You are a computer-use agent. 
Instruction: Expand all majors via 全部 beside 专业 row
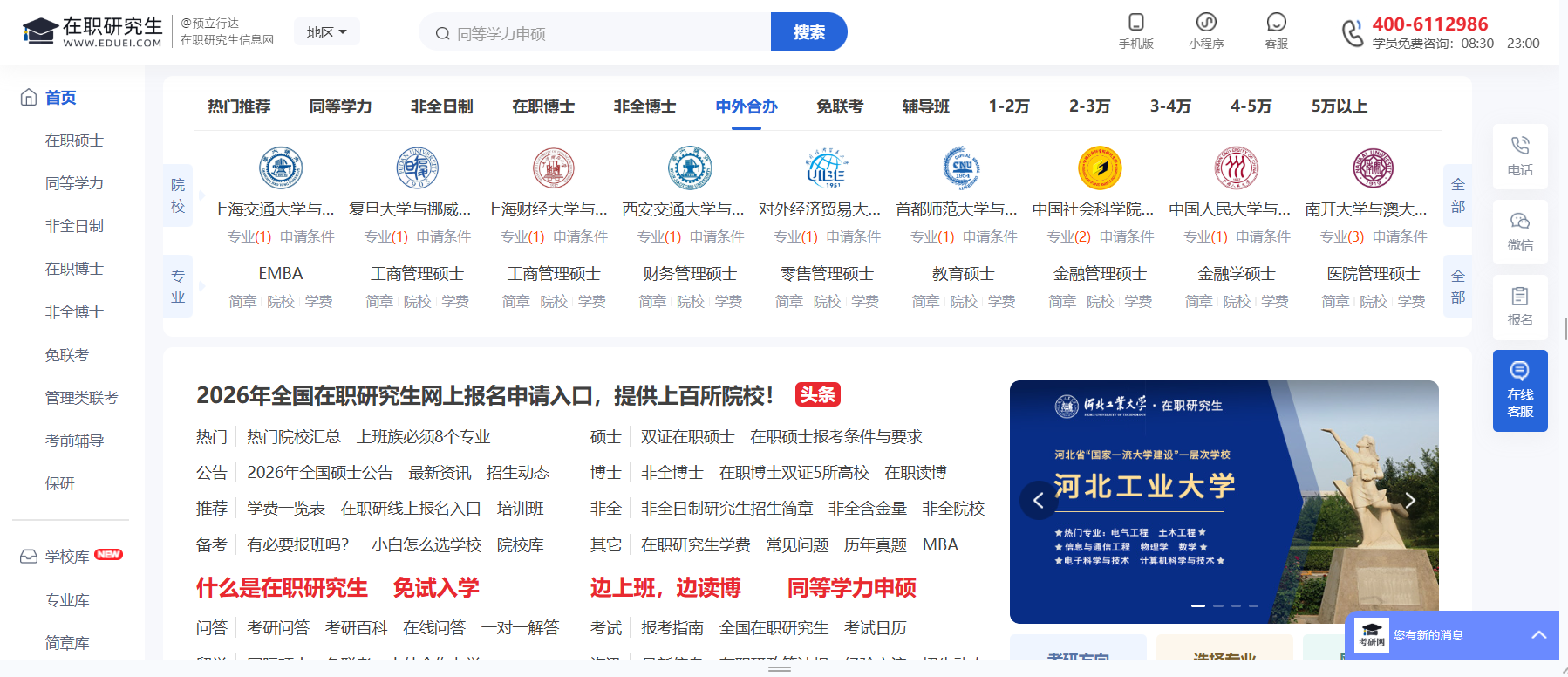(1457, 286)
